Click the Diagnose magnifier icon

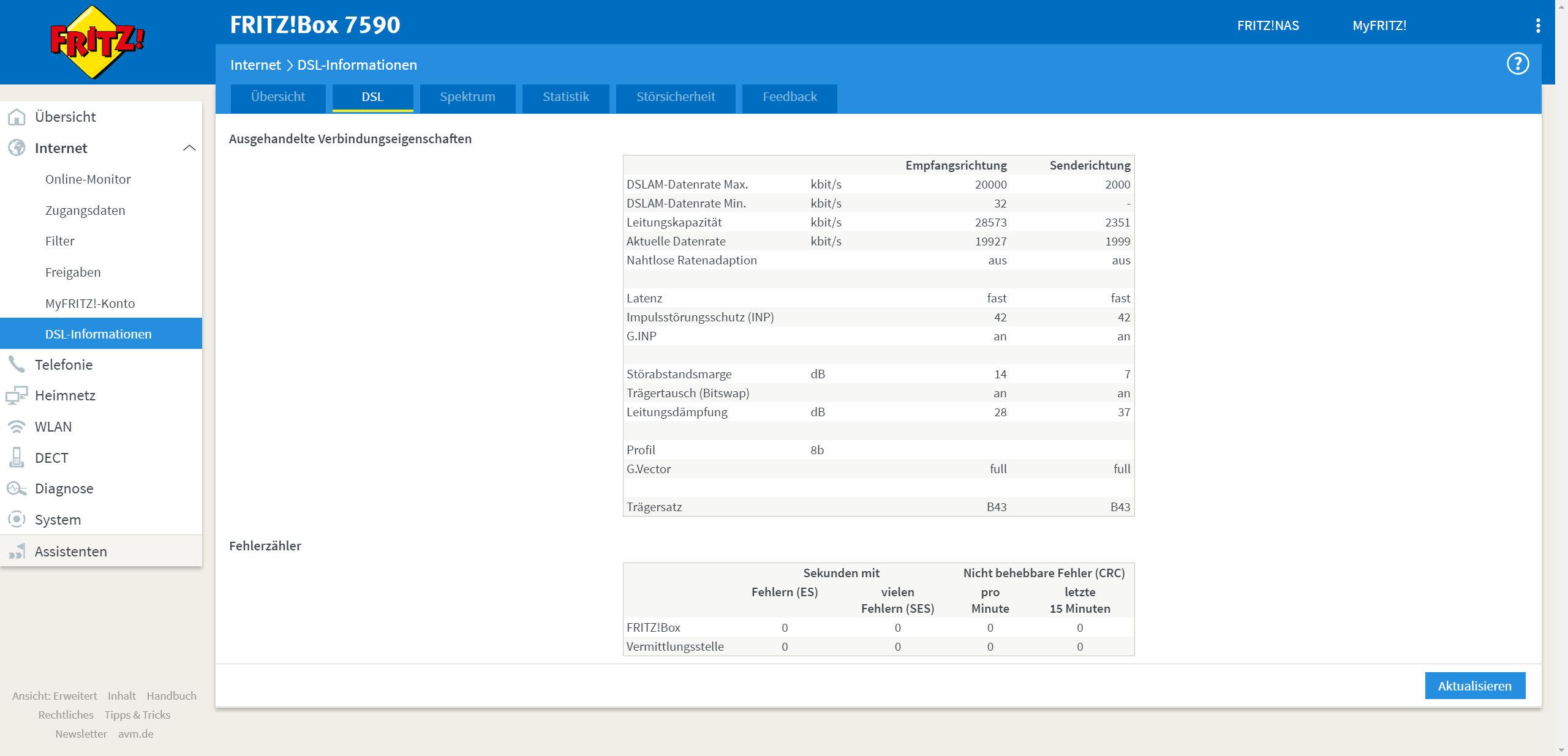tap(17, 488)
